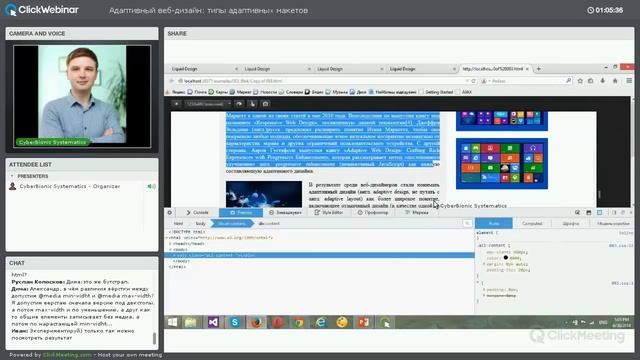Rotate the responsive viewport
The image size is (640, 360).
coord(239,104)
